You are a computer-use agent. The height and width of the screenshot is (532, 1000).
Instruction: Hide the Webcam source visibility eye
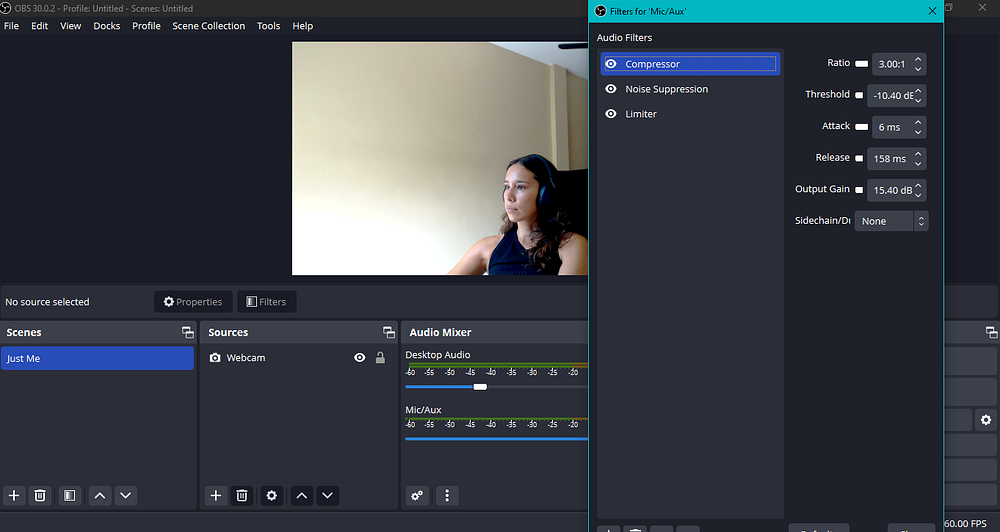(360, 358)
